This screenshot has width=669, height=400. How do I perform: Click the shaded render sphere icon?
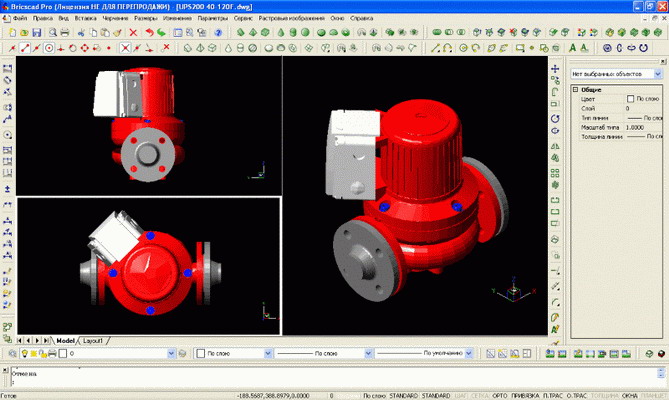click(x=661, y=354)
